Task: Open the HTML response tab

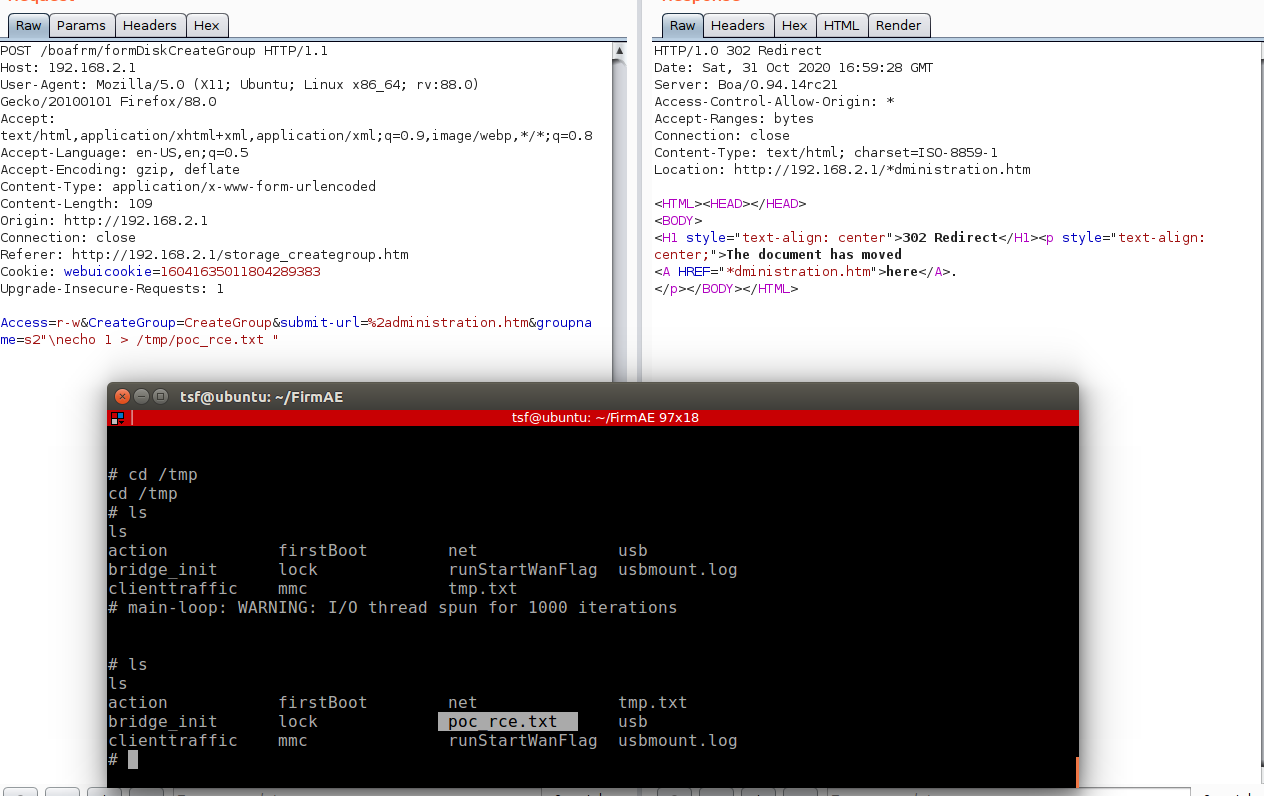Action: pyautogui.click(x=842, y=25)
